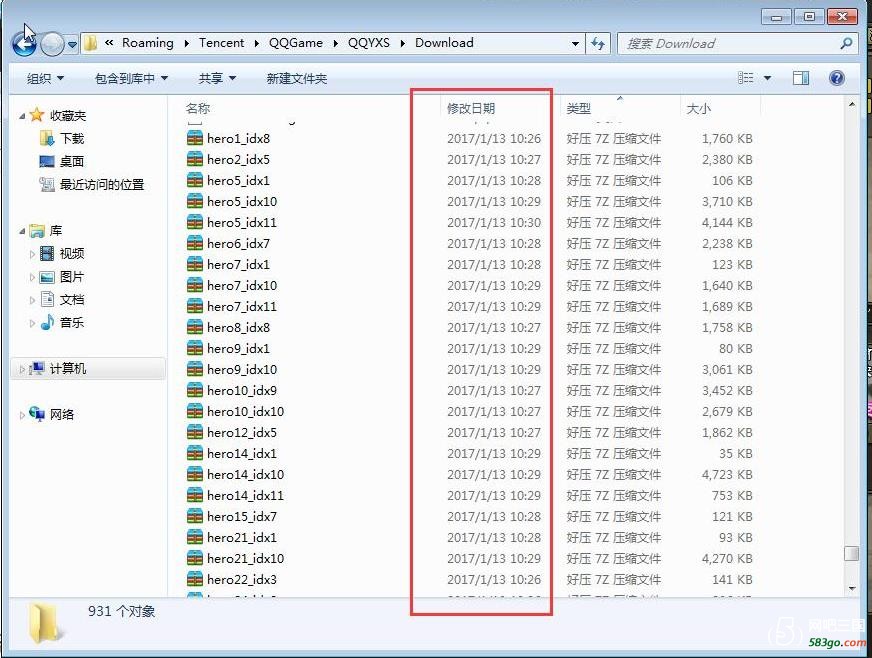Viewport: 872px width, 658px height.
Task: Click the search magnifier icon
Action: [x=846, y=43]
